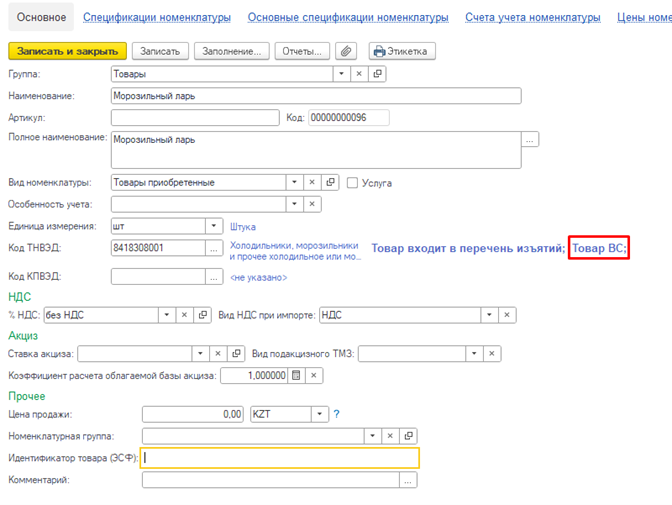Expand the Вид НДС при импорте dropdown
Image resolution: width=672 pixels, height=505 pixels.
click(x=489, y=315)
